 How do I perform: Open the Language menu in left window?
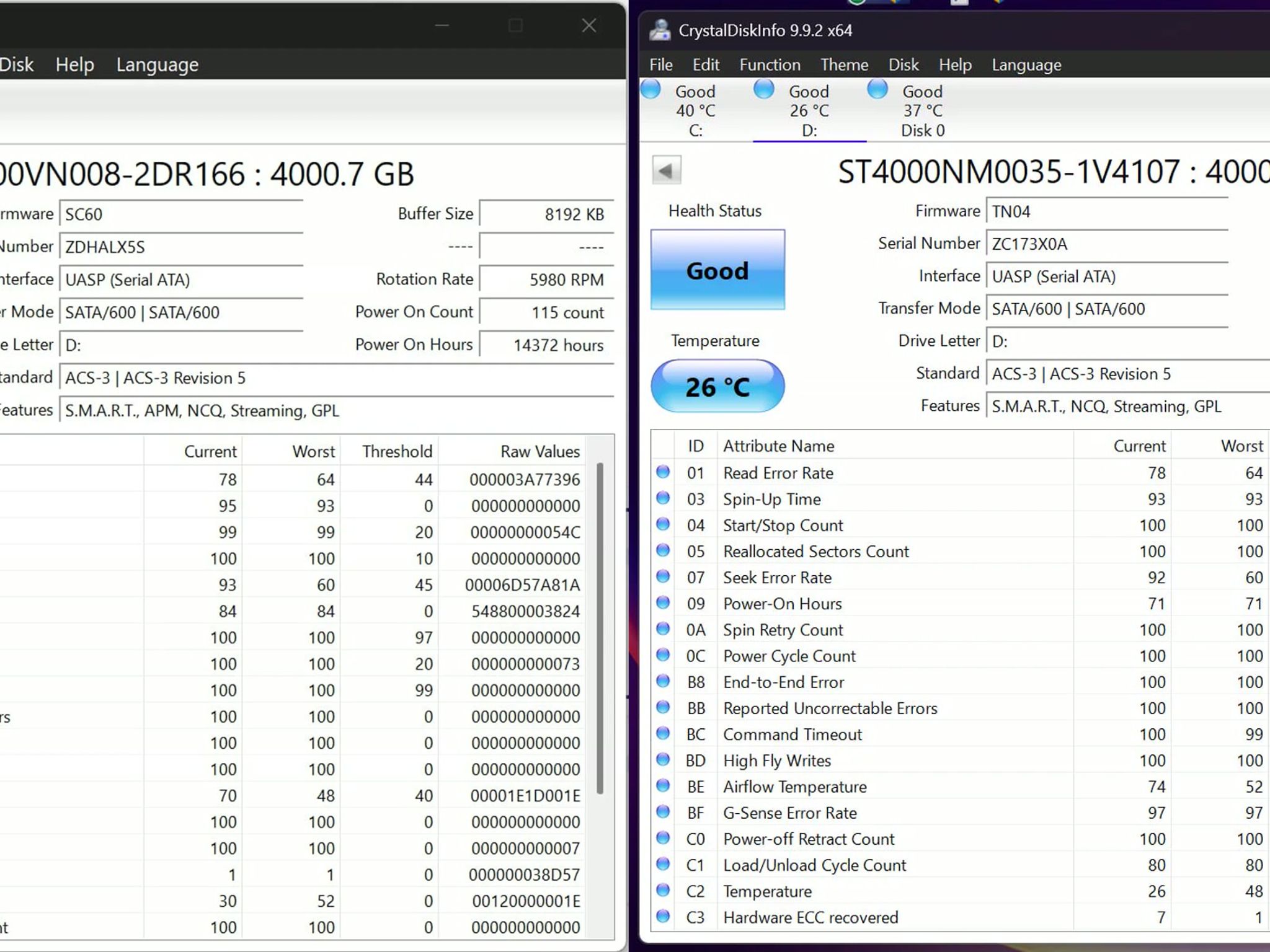(158, 64)
